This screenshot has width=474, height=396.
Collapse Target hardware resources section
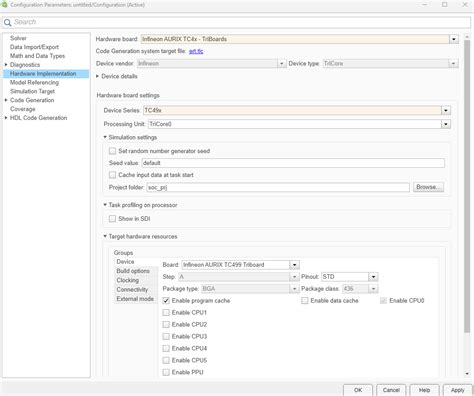[x=105, y=236]
